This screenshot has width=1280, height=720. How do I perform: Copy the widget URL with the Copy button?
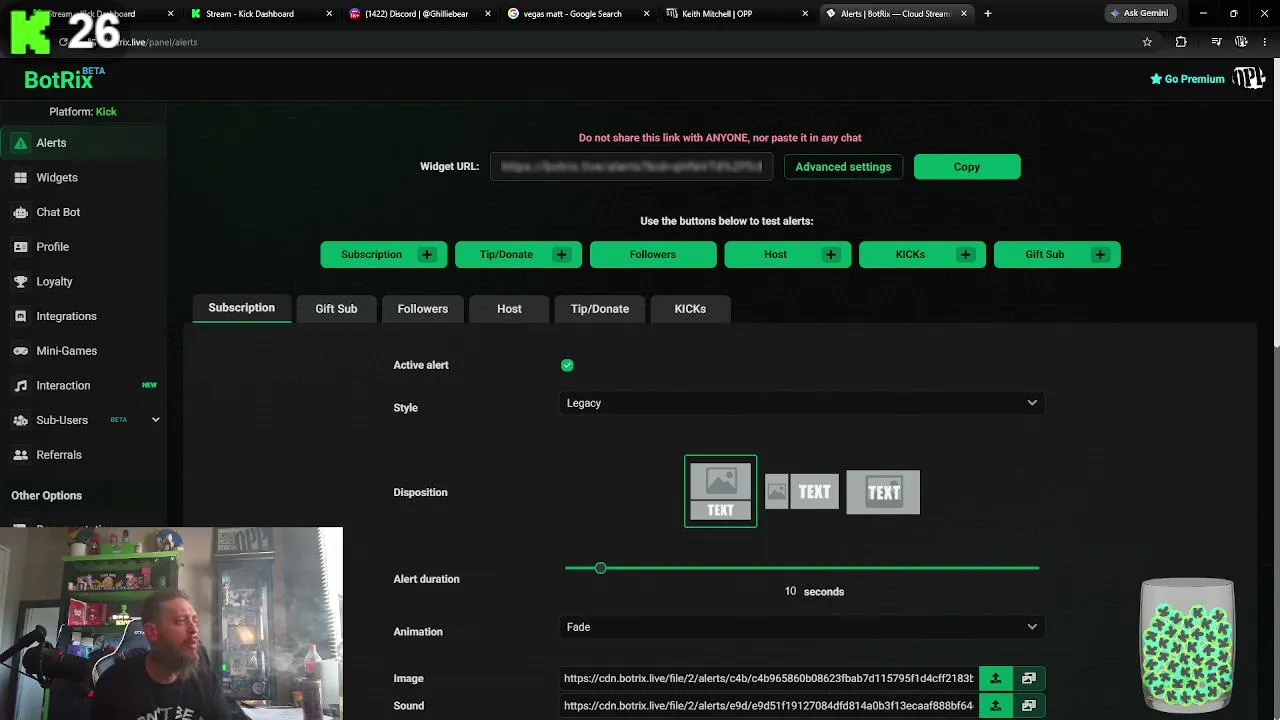[967, 167]
